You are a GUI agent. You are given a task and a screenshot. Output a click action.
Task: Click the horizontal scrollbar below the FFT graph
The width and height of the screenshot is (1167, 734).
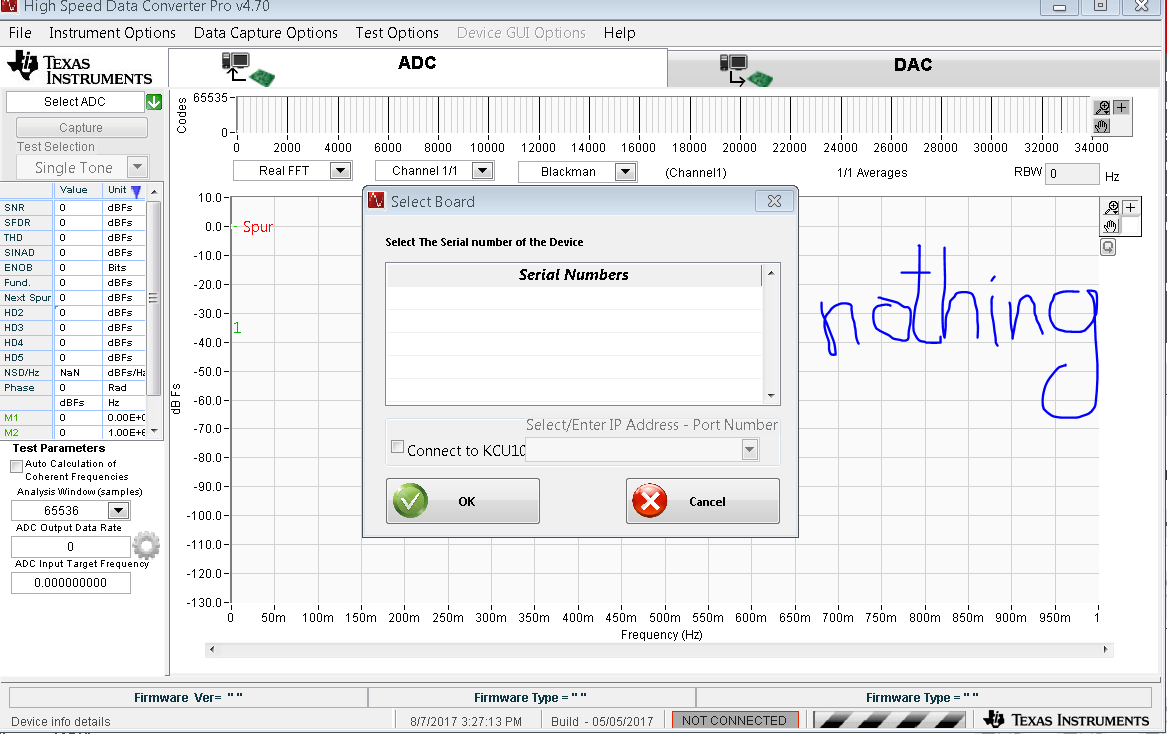[x=659, y=649]
